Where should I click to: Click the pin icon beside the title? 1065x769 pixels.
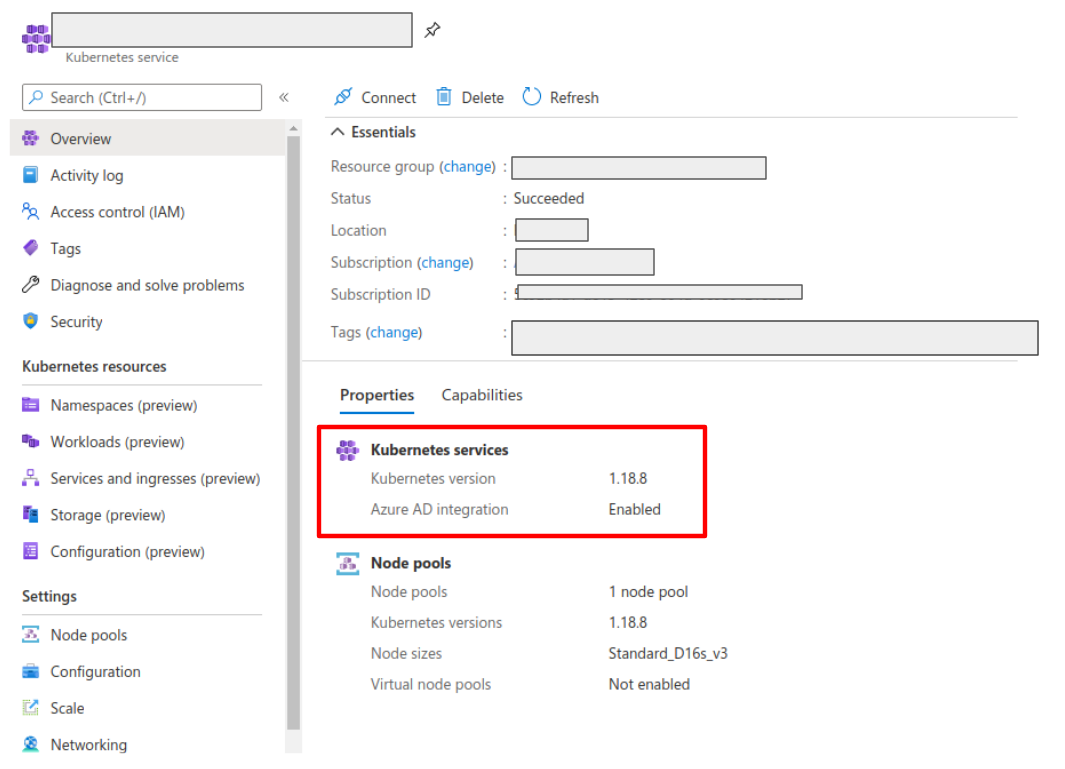point(432,30)
